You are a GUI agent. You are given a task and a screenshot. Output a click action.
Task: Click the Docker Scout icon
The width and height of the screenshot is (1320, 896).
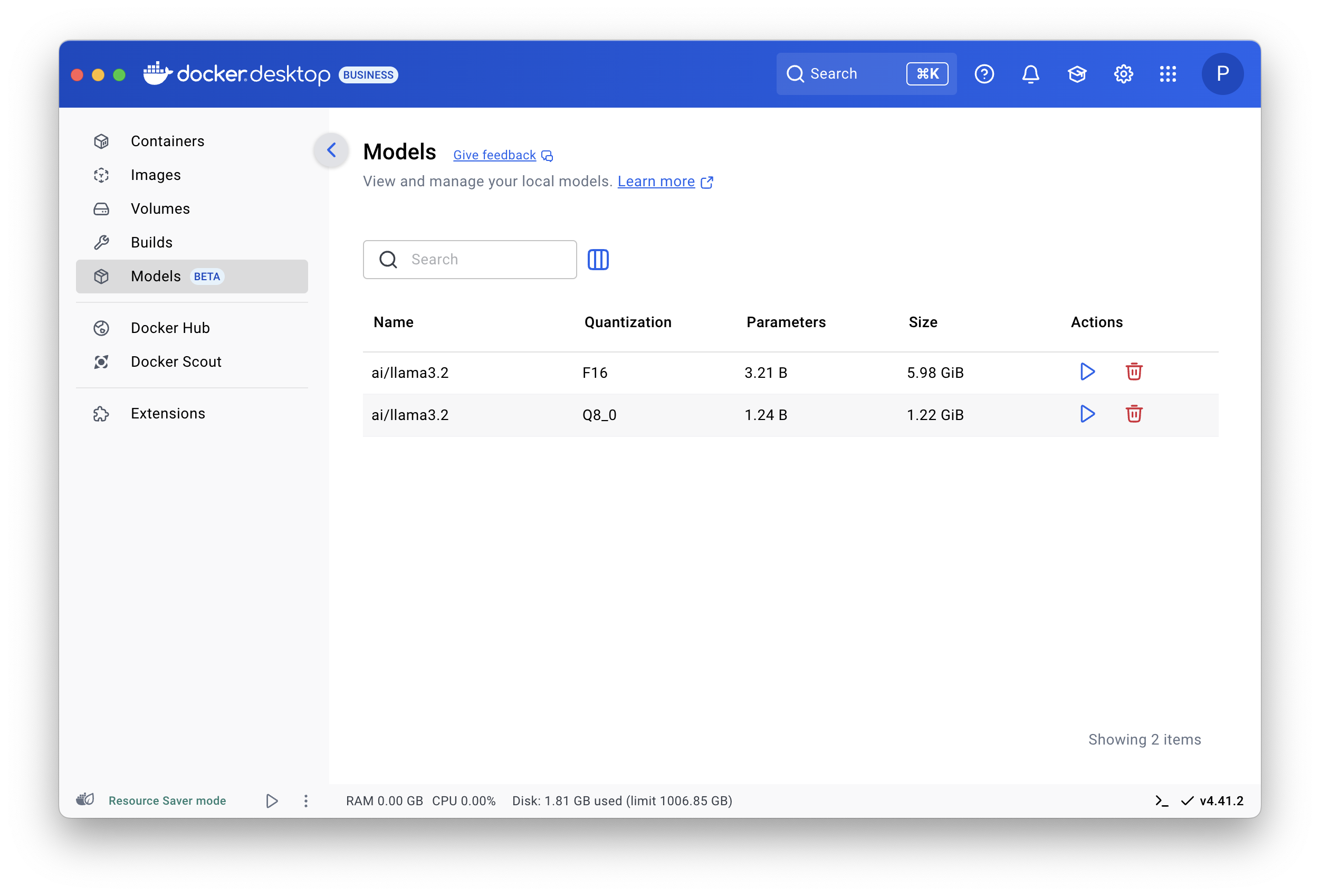pos(101,362)
